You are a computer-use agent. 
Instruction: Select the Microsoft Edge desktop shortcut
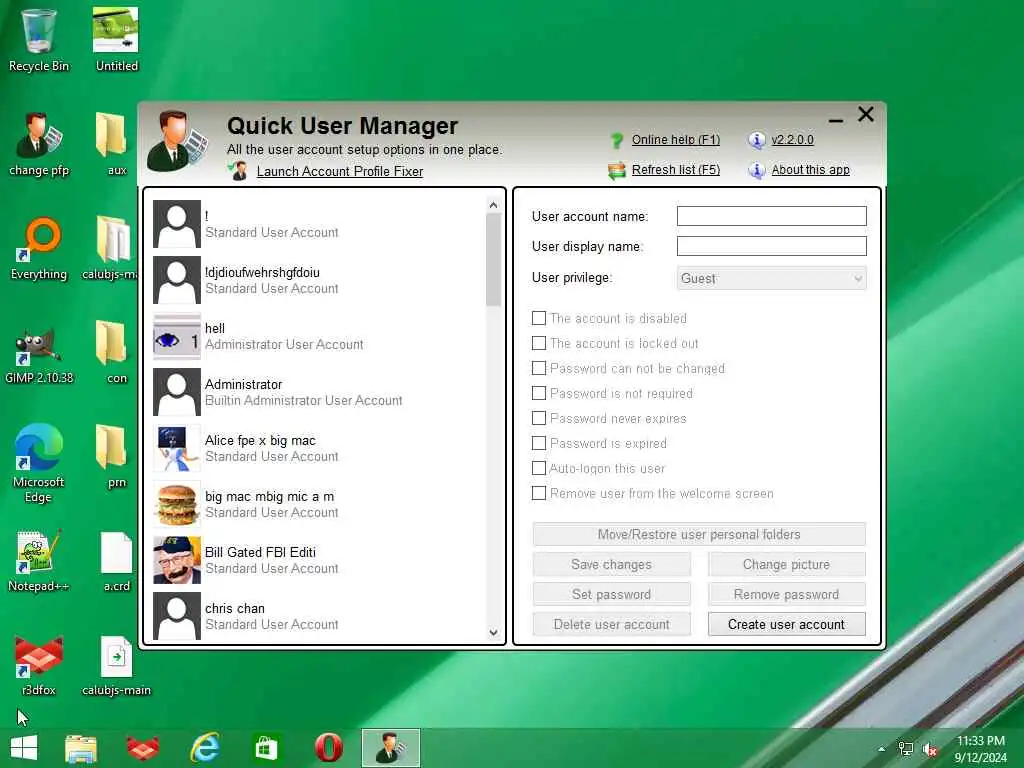click(x=39, y=462)
